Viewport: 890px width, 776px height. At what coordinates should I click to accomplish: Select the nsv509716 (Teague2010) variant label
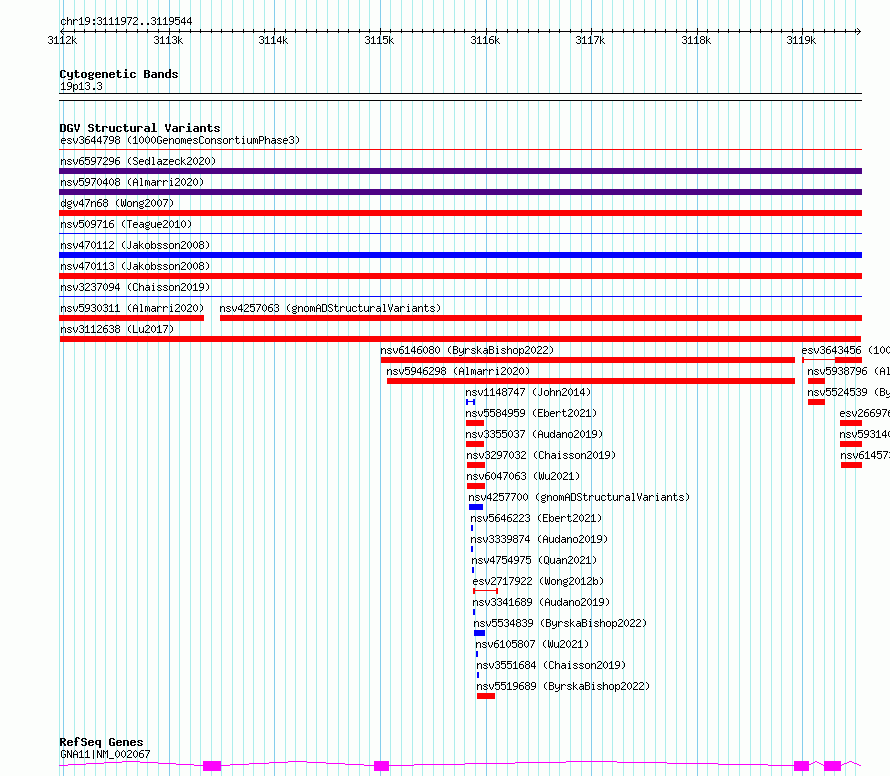pyautogui.click(x=126, y=224)
